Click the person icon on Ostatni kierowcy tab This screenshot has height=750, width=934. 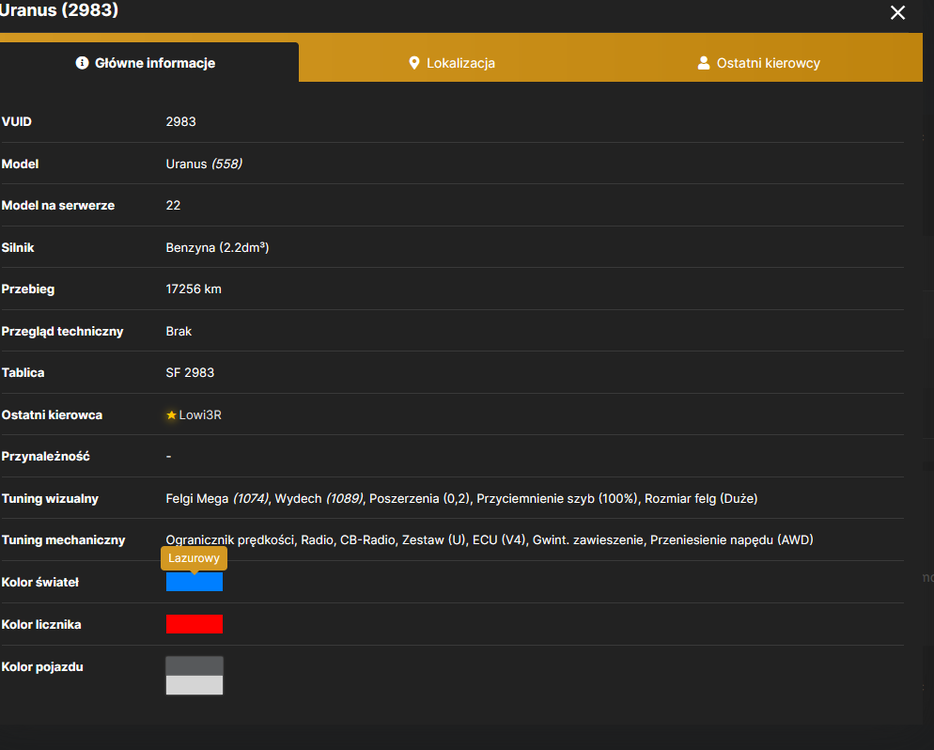[x=703, y=63]
